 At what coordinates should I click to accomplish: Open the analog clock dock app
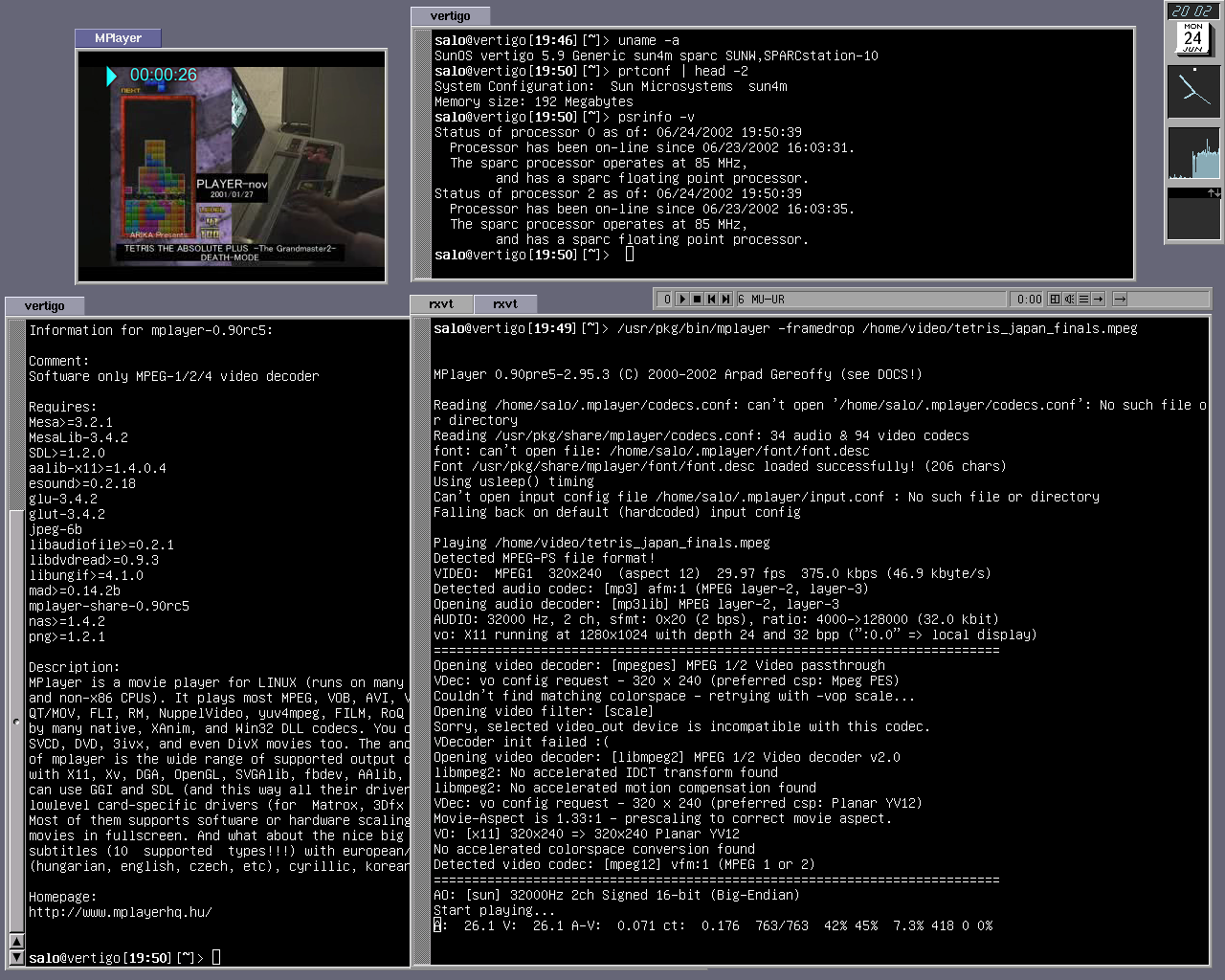1193,92
